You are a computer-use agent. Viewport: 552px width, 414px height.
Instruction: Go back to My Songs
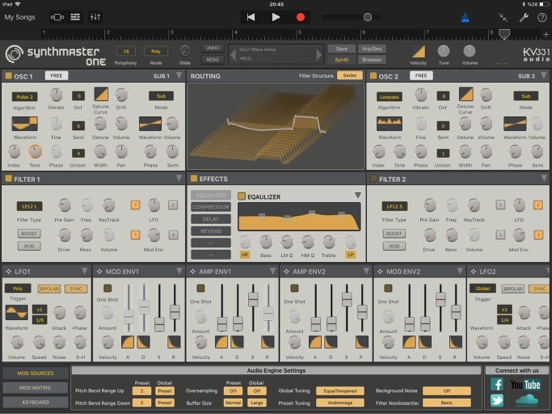(x=20, y=17)
